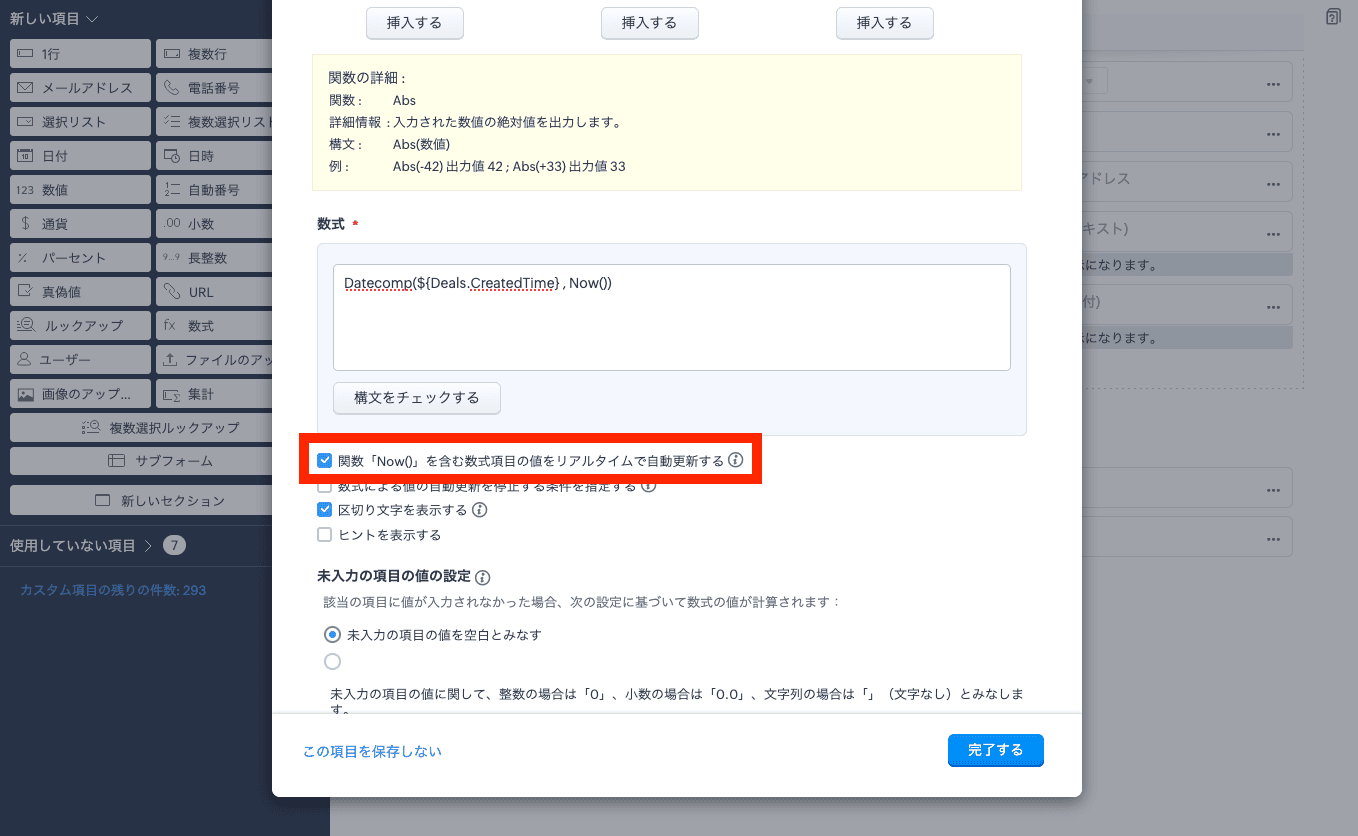Screen dimensions: 1358x836
Task: Open the ... menu on the アドレス row
Action: click(x=1273, y=184)
